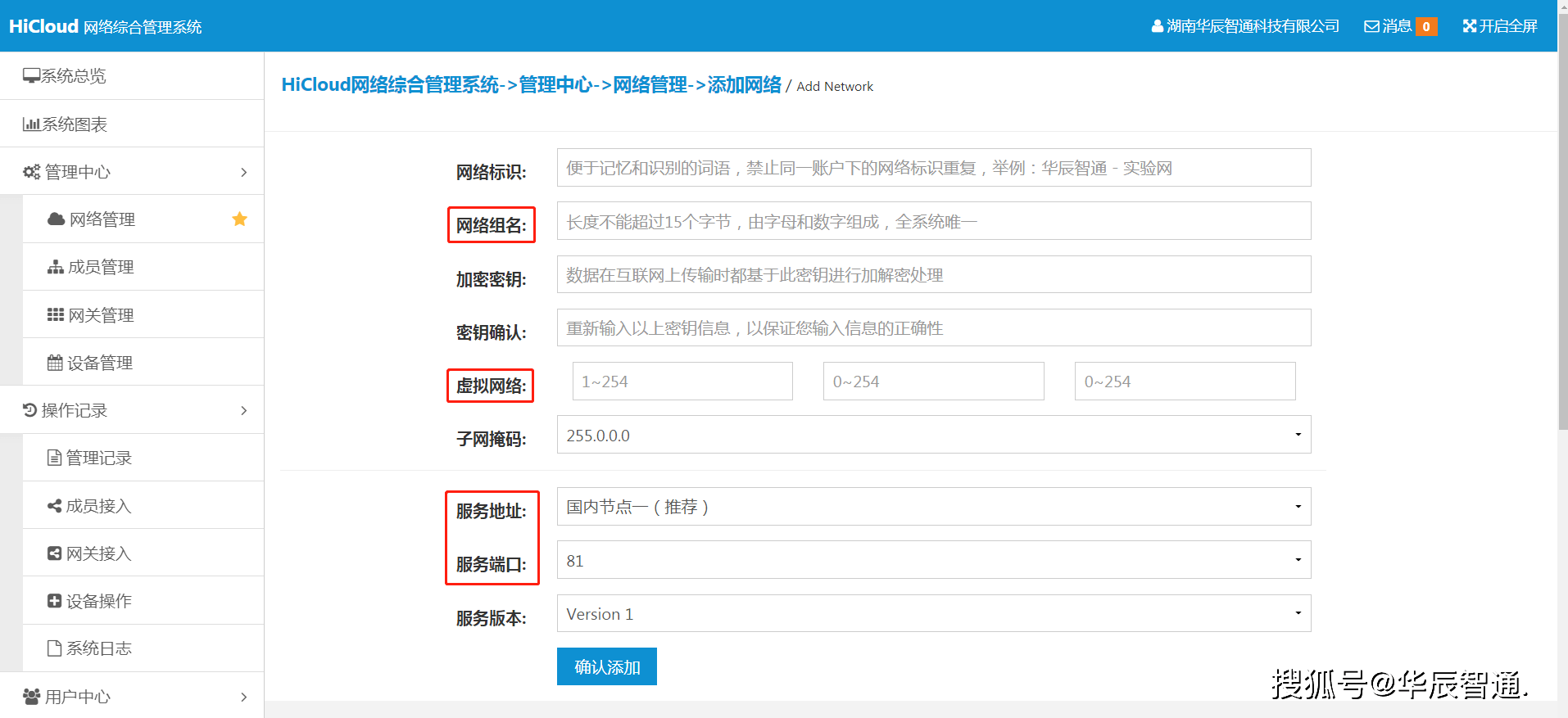Focus the second 虚拟网络 octet field
Image resolution: width=1568 pixels, height=718 pixels.
[x=934, y=382]
